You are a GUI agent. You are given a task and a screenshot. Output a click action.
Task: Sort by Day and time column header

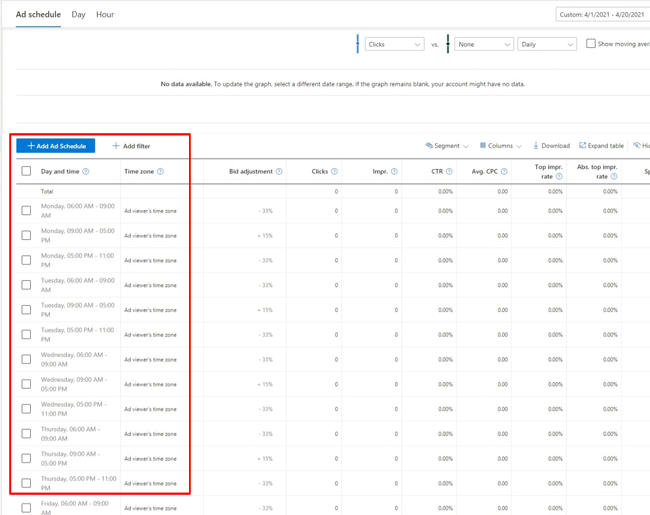pyautogui.click(x=60, y=171)
